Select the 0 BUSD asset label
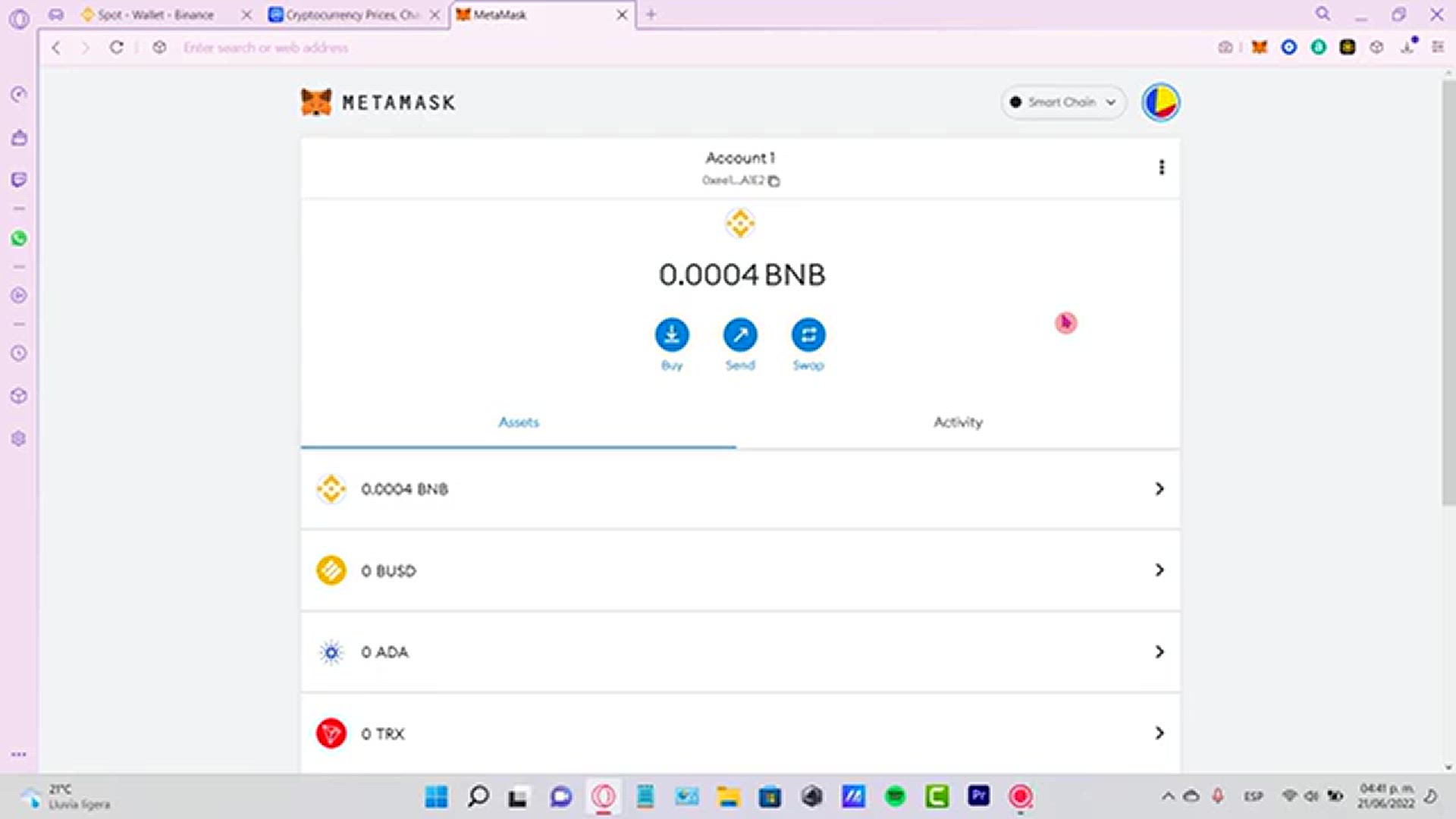Screen dimensions: 1456x819 pos(388,571)
